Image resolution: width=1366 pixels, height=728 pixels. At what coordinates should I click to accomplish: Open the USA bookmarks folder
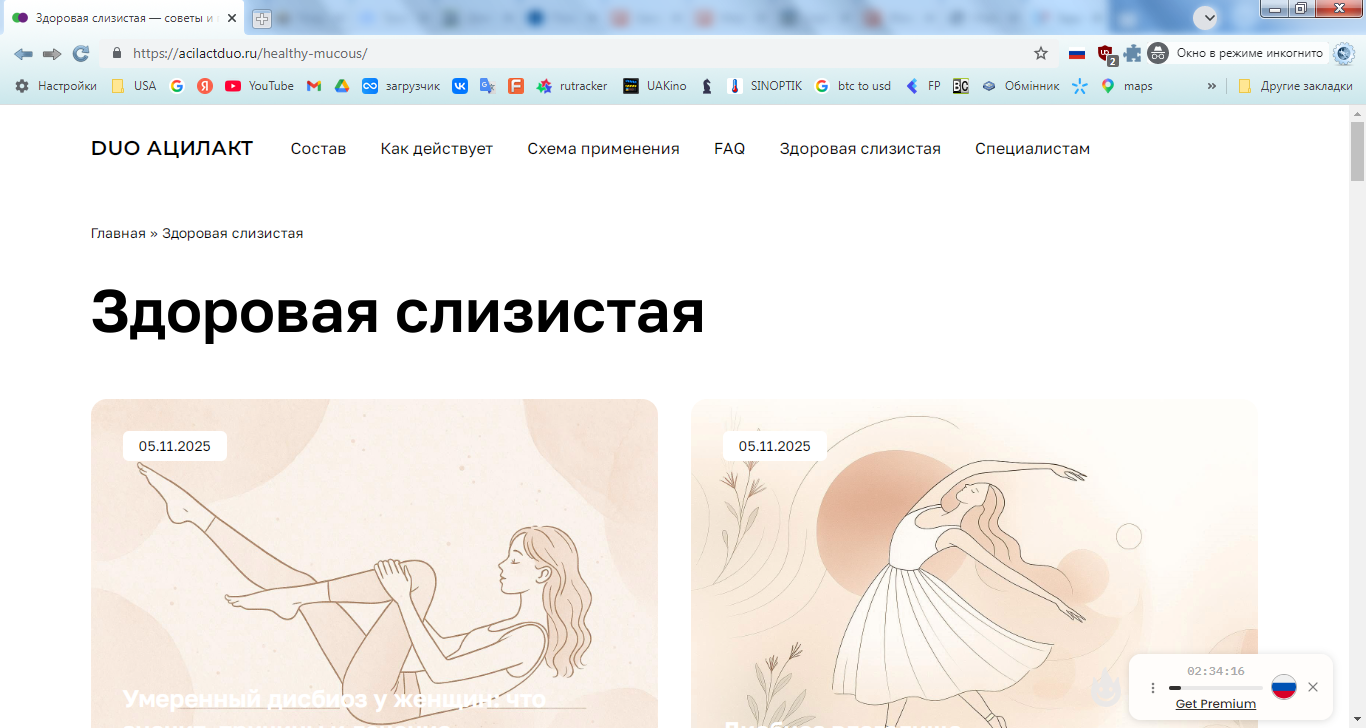[x=134, y=86]
